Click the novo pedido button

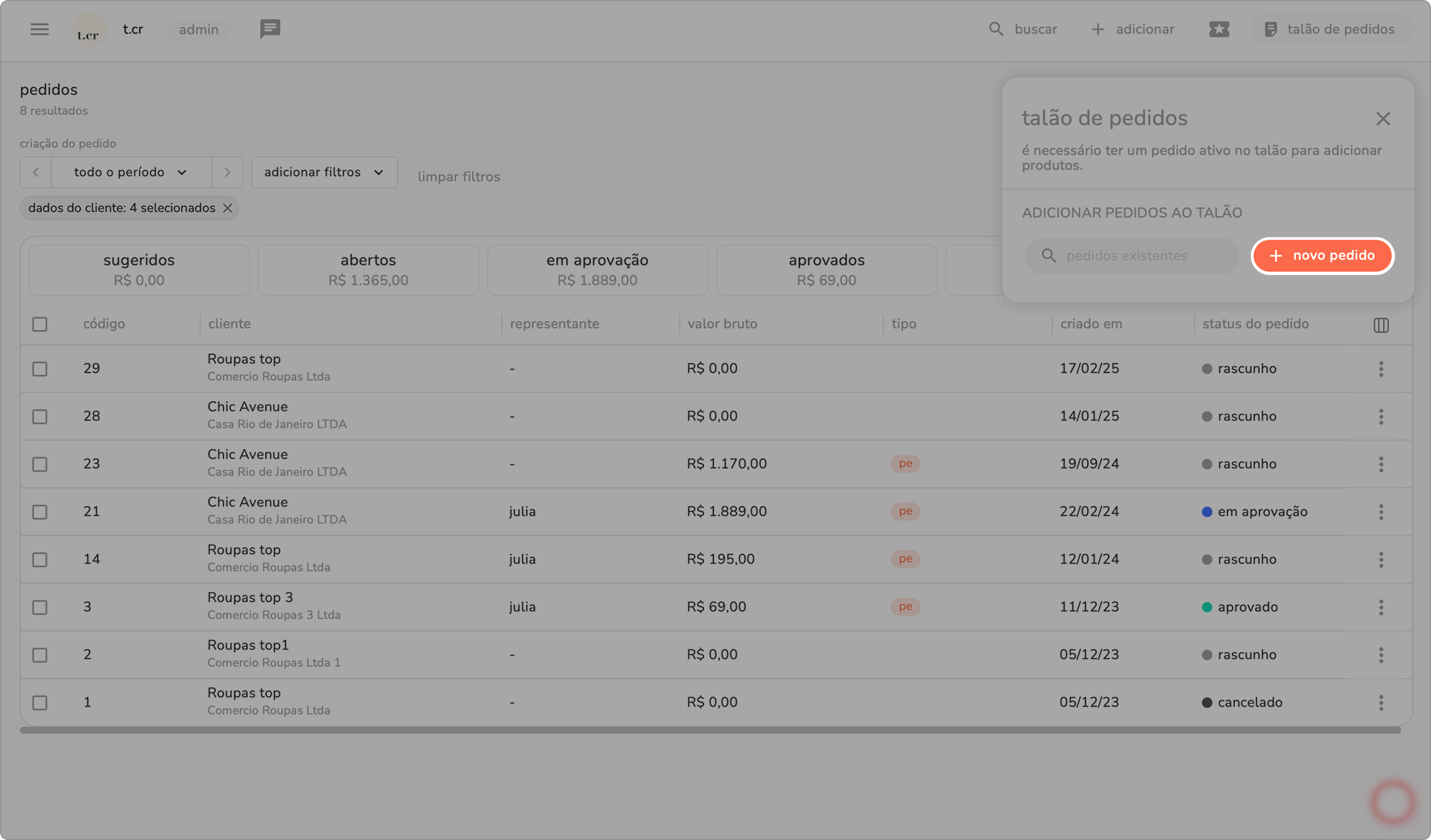[1322, 256]
